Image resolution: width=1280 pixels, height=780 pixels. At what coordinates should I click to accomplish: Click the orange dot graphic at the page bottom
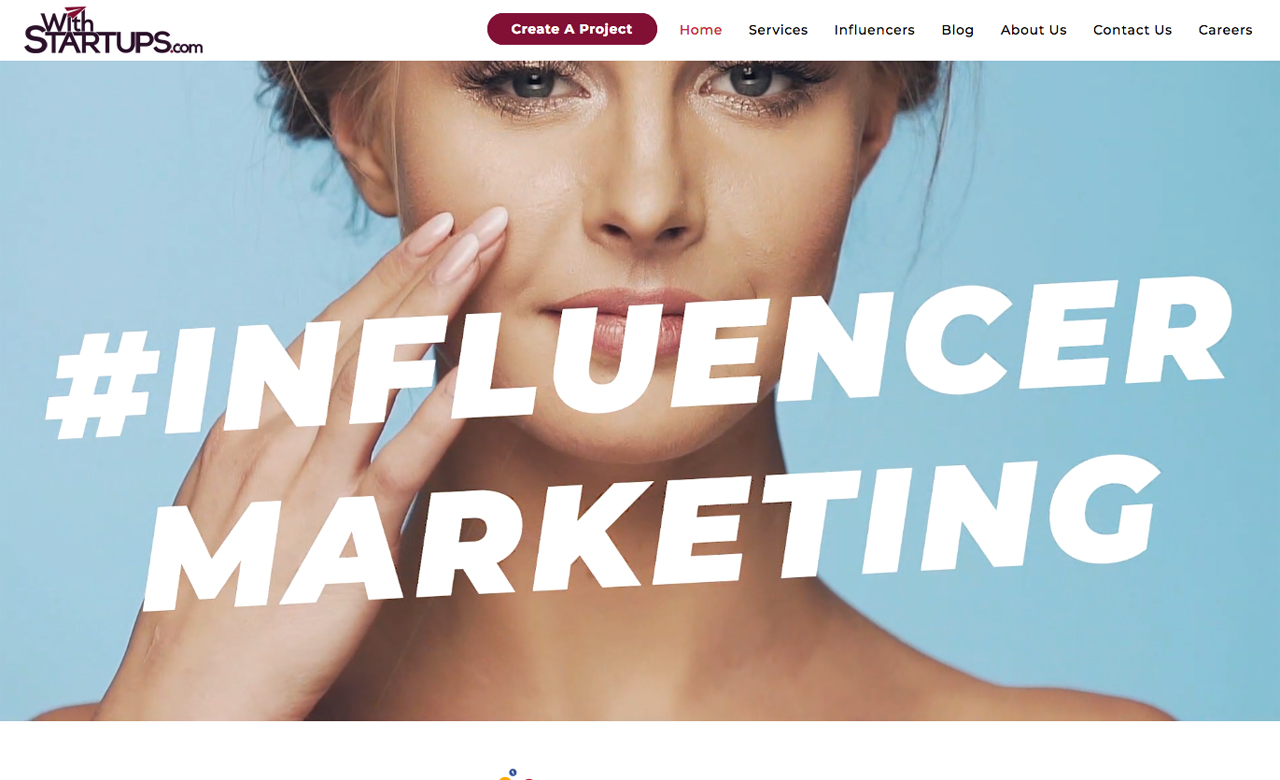[x=504, y=777]
